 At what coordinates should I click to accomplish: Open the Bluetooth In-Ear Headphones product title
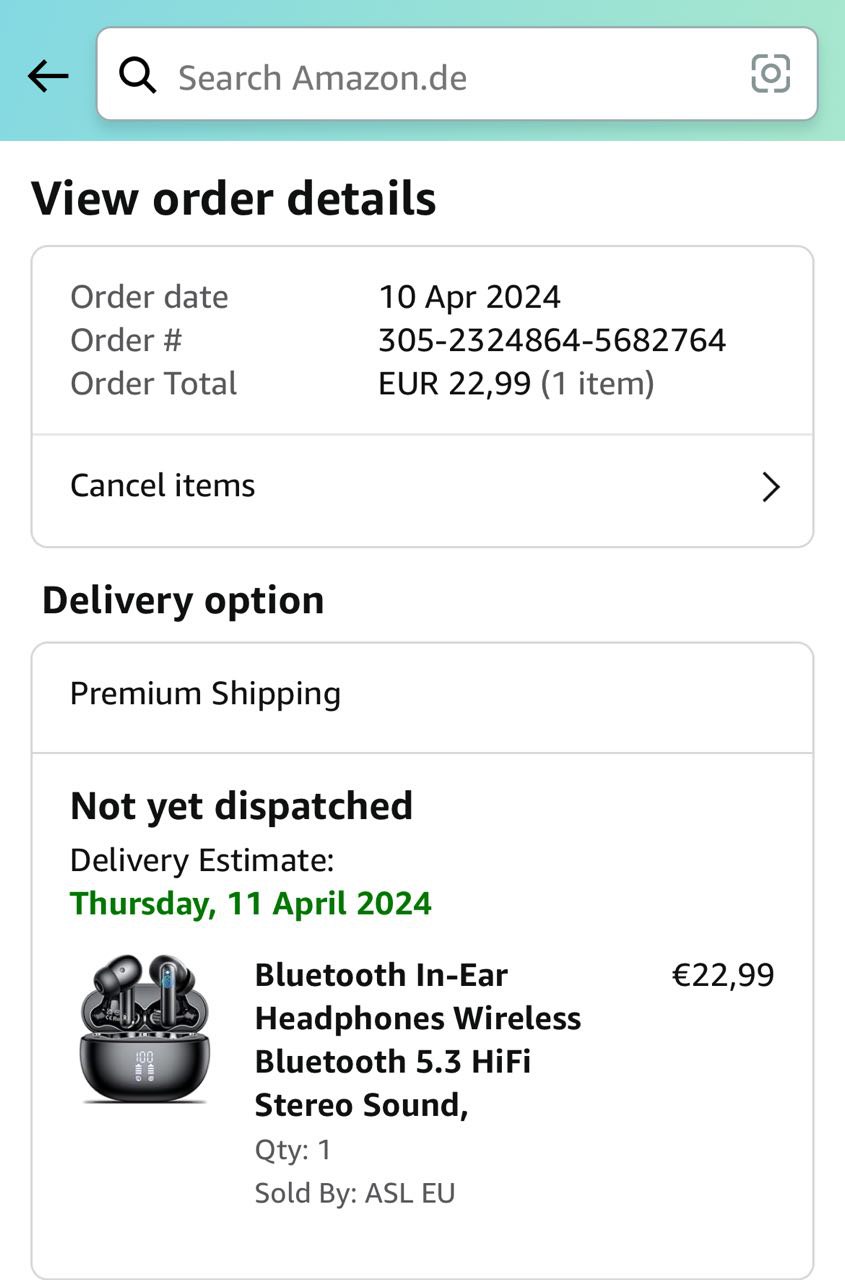coord(418,1040)
